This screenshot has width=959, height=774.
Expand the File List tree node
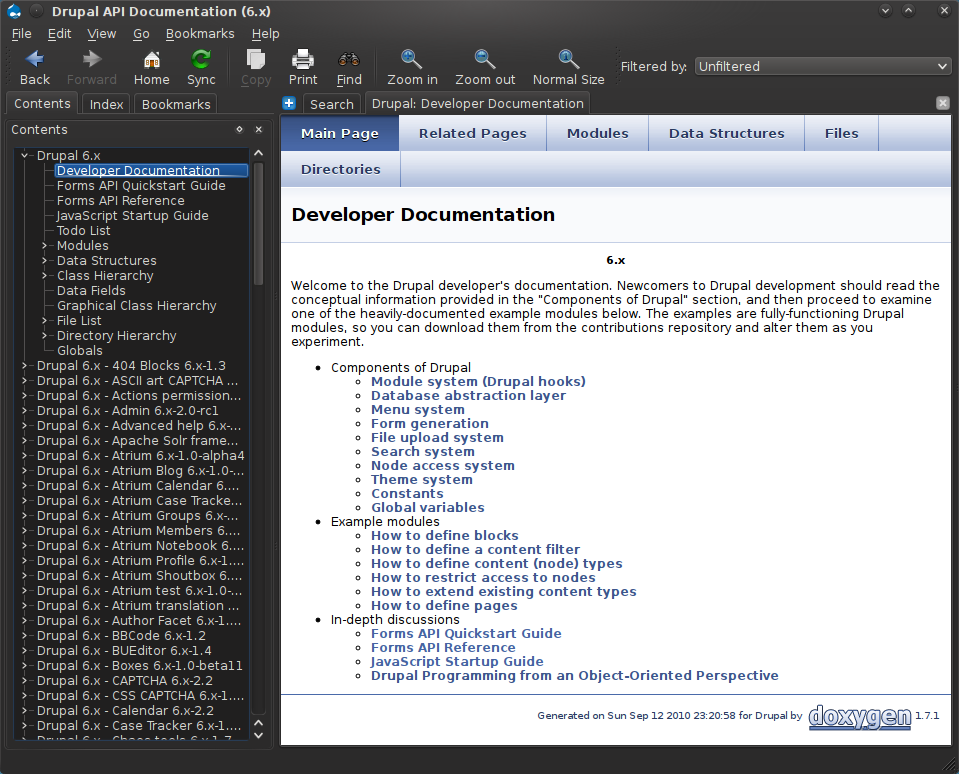click(45, 320)
